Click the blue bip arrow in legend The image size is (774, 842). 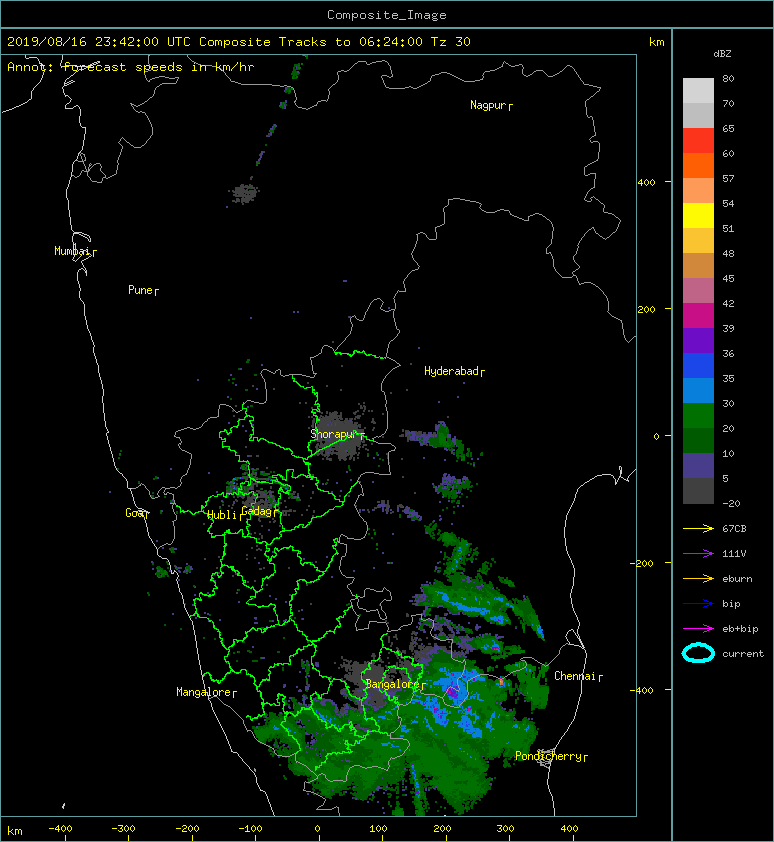click(x=698, y=604)
